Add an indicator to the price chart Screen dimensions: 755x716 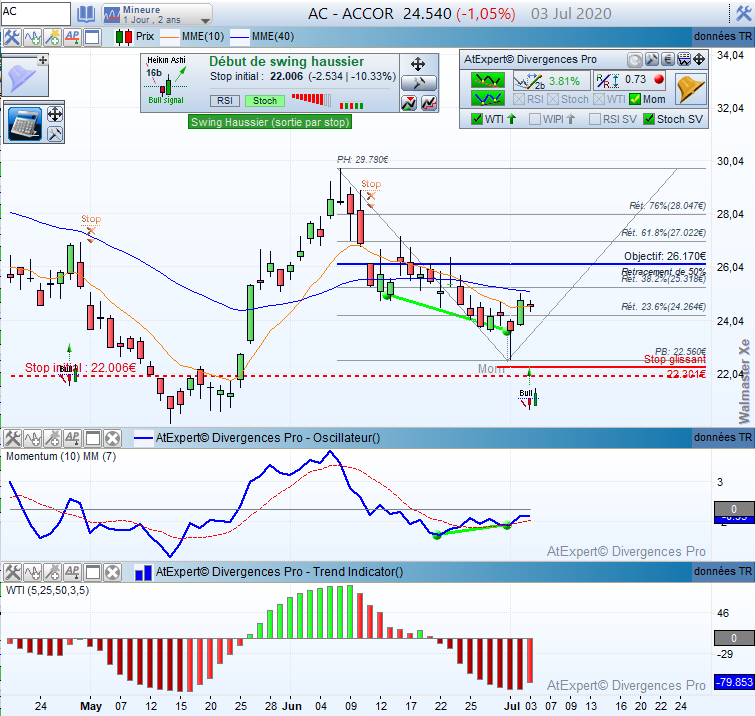pos(33,37)
